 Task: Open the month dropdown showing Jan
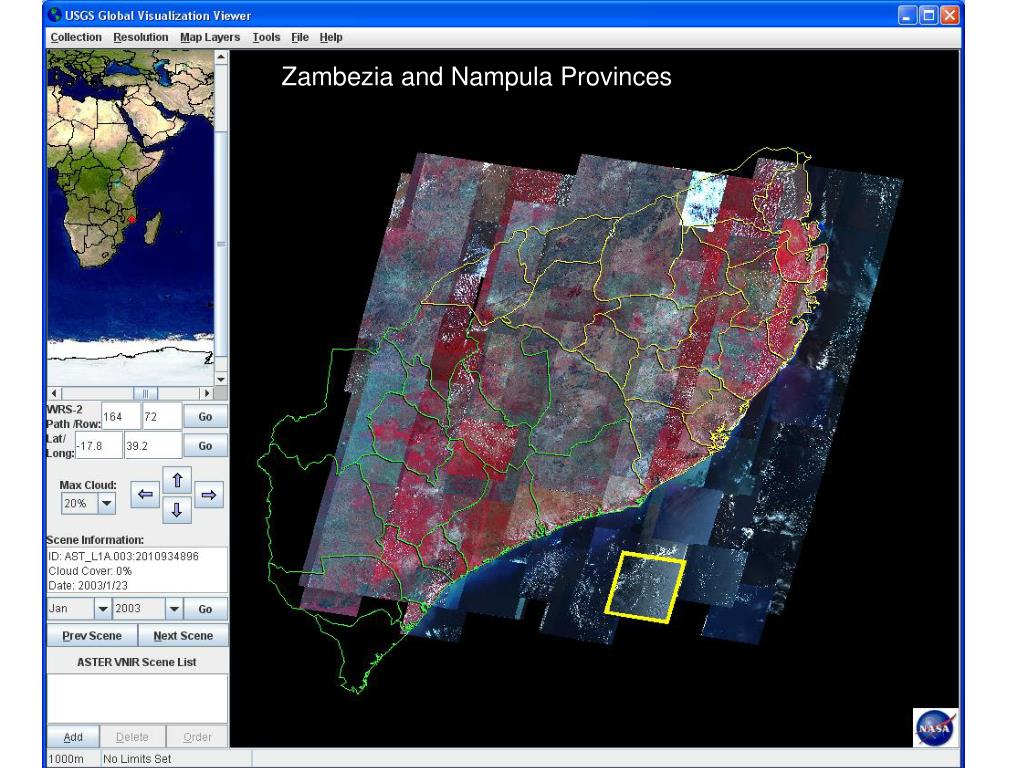[x=103, y=609]
